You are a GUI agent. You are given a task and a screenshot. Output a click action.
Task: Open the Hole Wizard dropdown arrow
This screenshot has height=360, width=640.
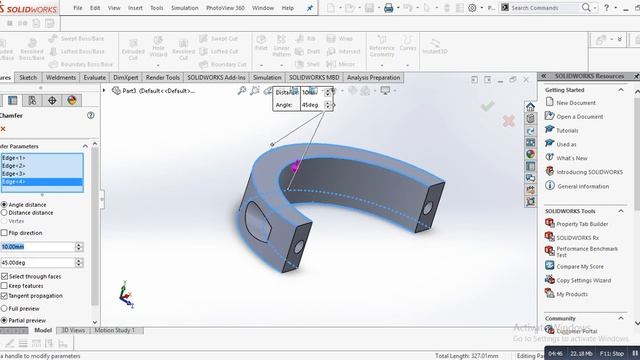coord(158,65)
